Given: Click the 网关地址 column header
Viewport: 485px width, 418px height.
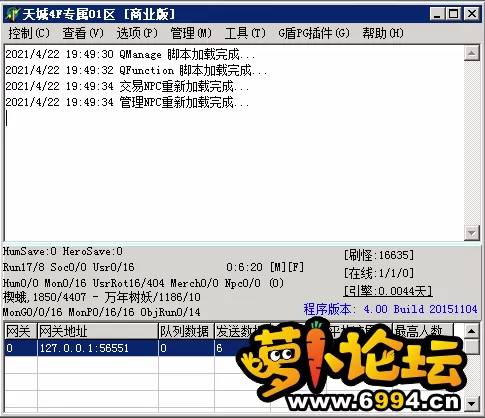Looking at the screenshot, I should point(98,331).
